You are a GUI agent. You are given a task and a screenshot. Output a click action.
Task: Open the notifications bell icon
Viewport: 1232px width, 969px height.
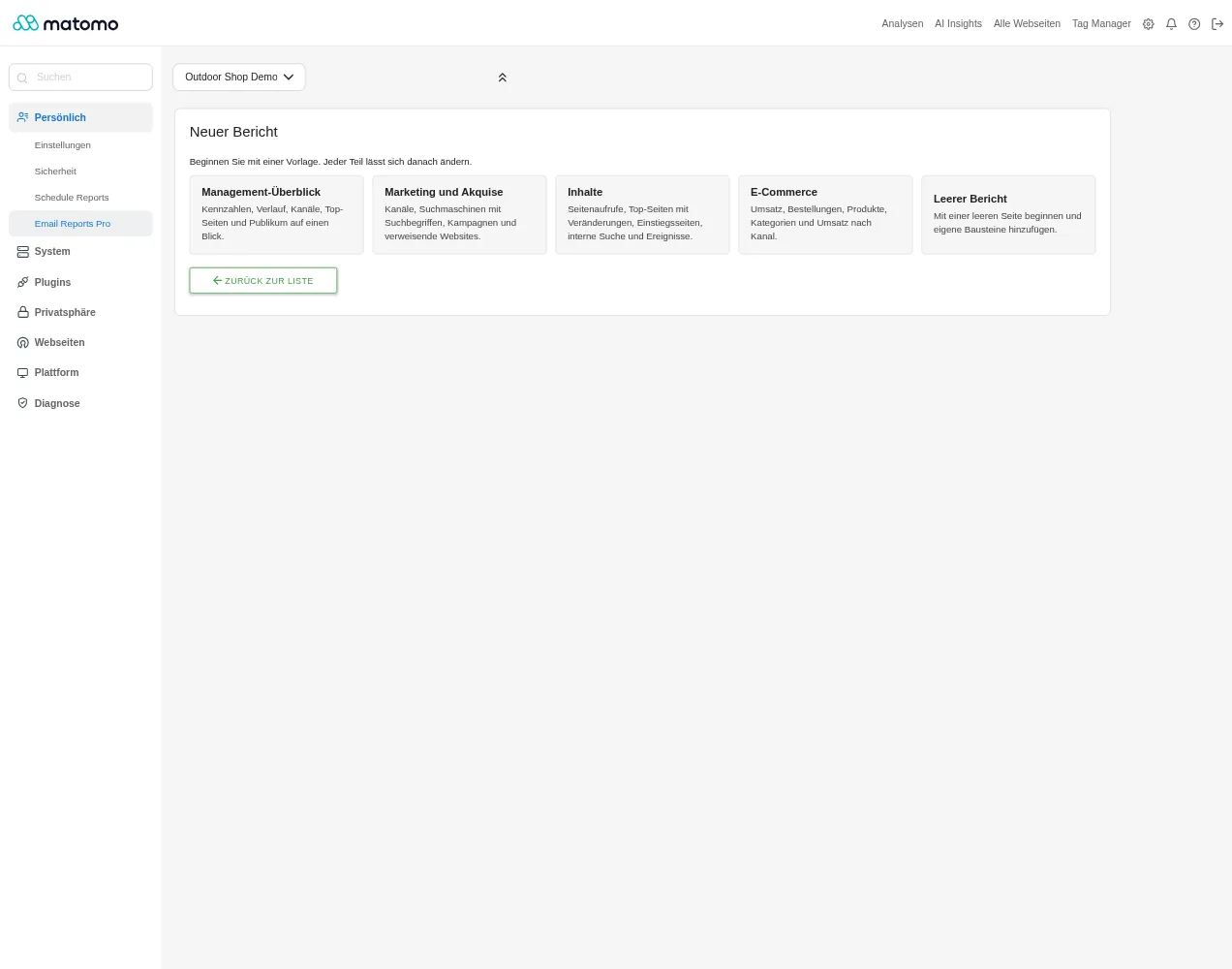(1171, 24)
